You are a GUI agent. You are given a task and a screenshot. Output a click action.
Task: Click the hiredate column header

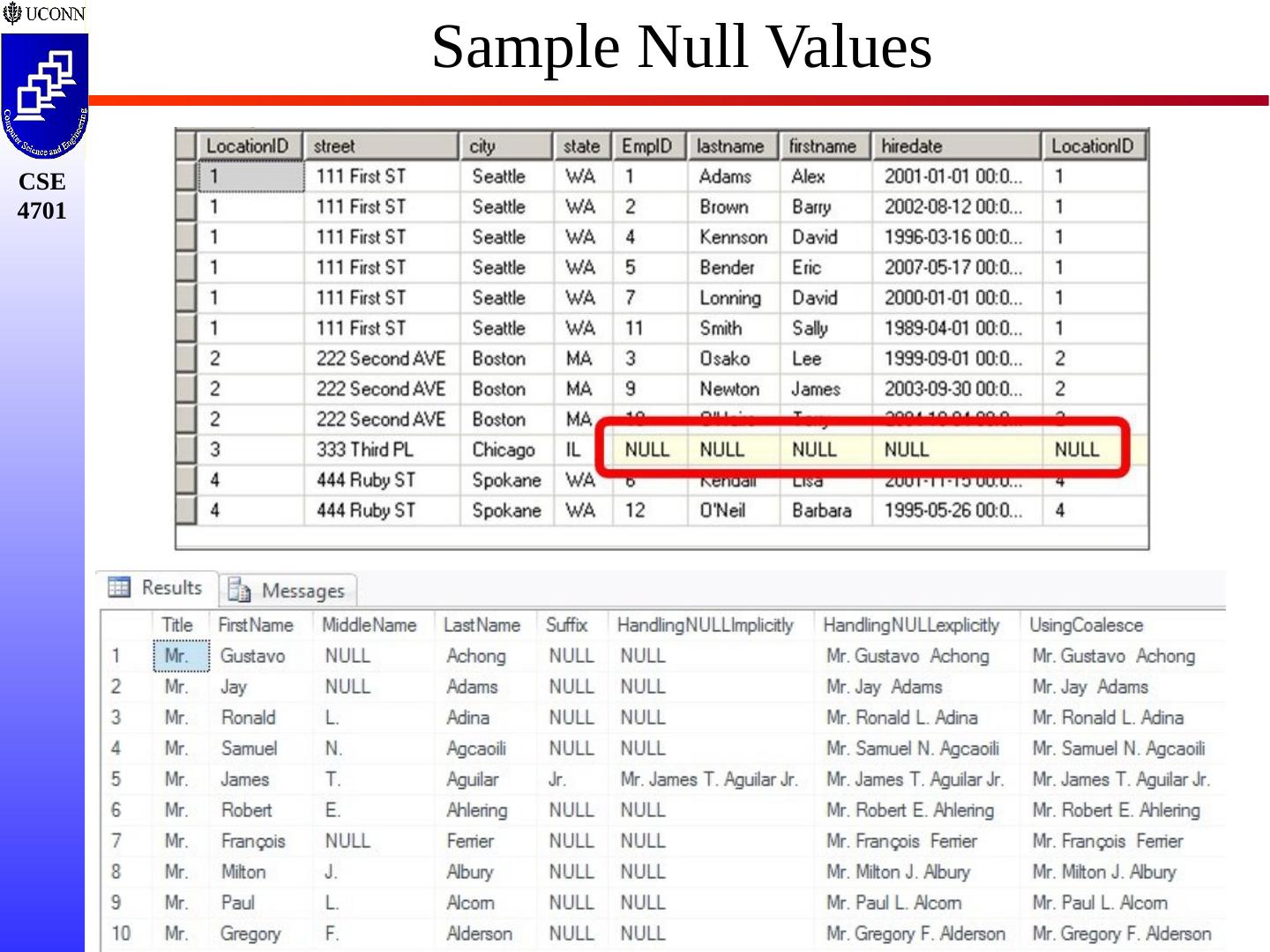pos(957,146)
